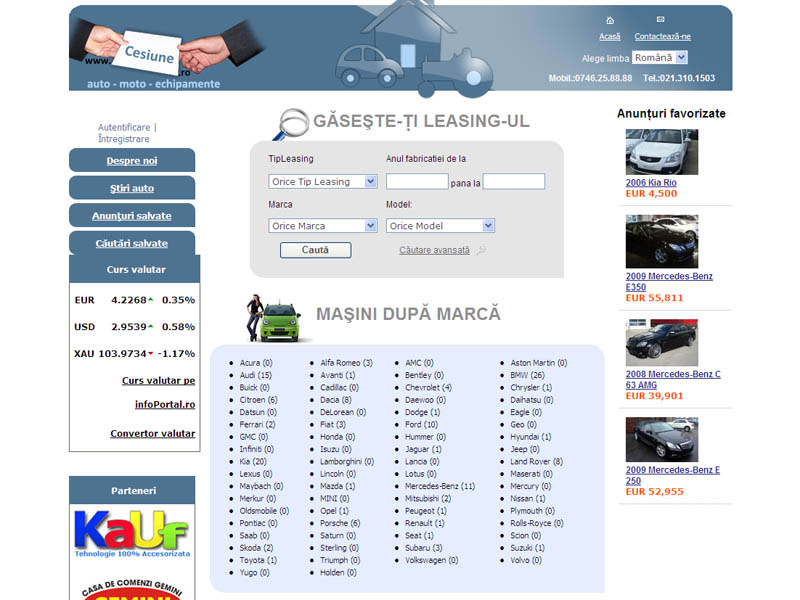The width and height of the screenshot is (800, 600).
Task: Click the 2008 Mercedes-Benz C 63 AMG link
Action: coord(673,379)
